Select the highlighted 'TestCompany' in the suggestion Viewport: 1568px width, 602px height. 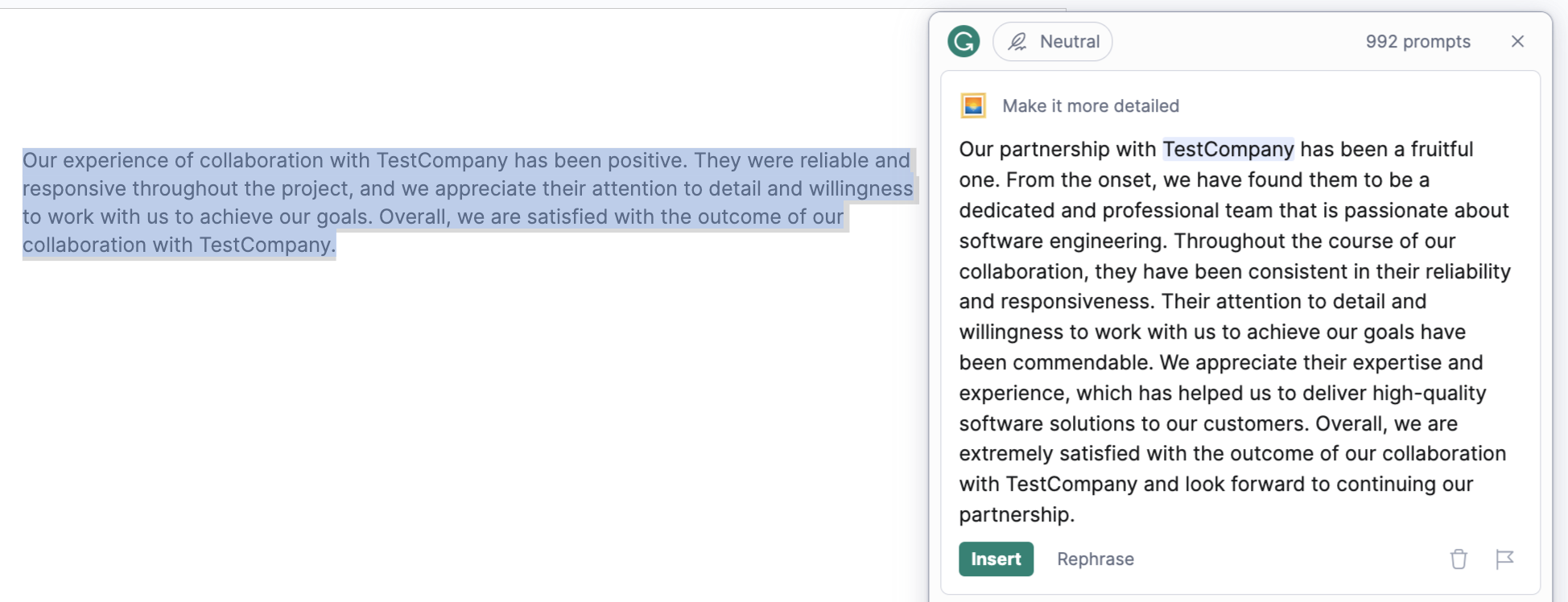tap(1227, 149)
